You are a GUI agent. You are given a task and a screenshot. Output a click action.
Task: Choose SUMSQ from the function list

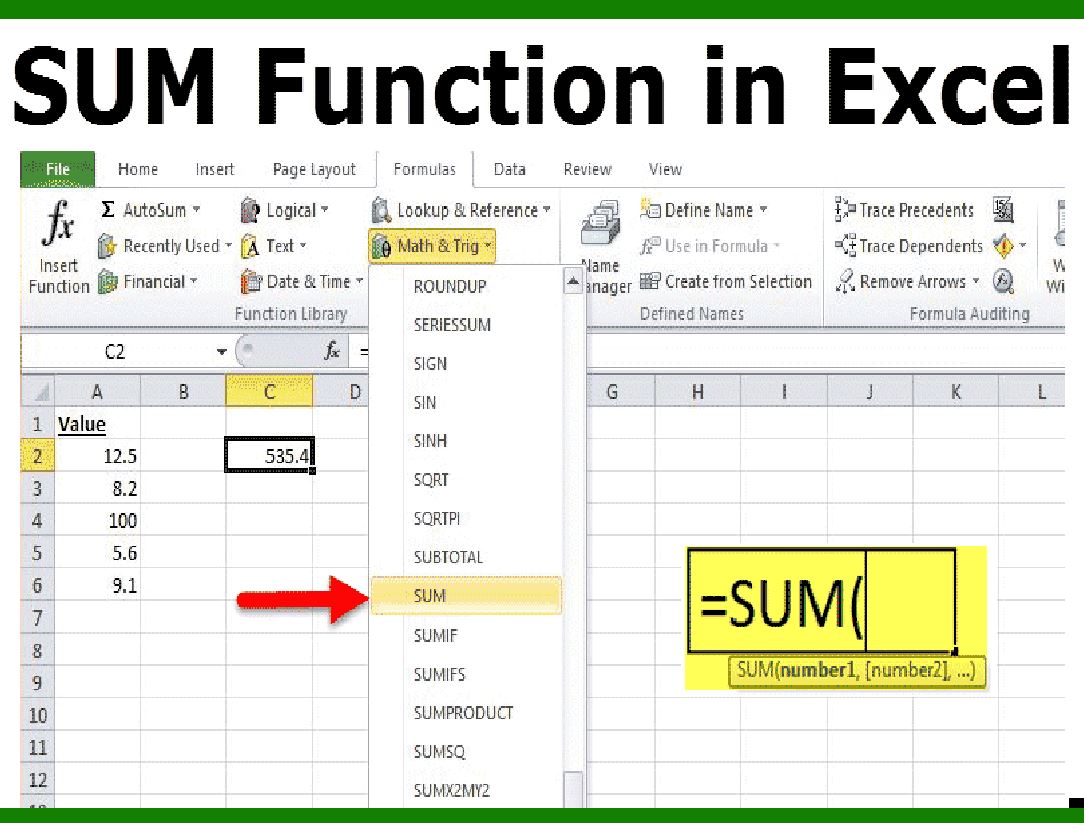466,752
